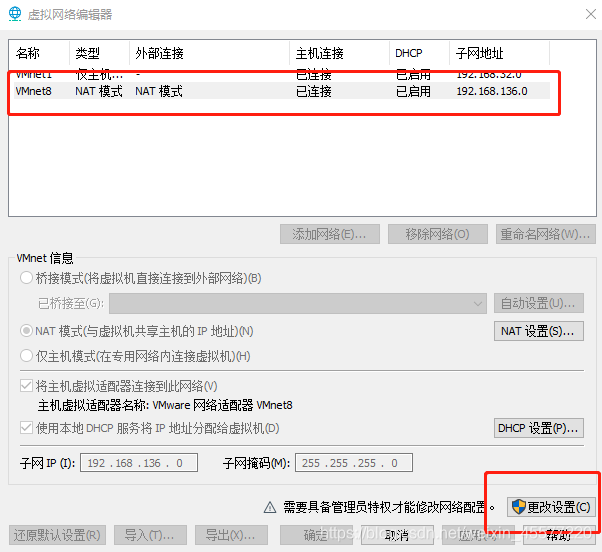The image size is (602, 552).
Task: Click the 重命名网络(W) button
Action: pyautogui.click(x=546, y=234)
